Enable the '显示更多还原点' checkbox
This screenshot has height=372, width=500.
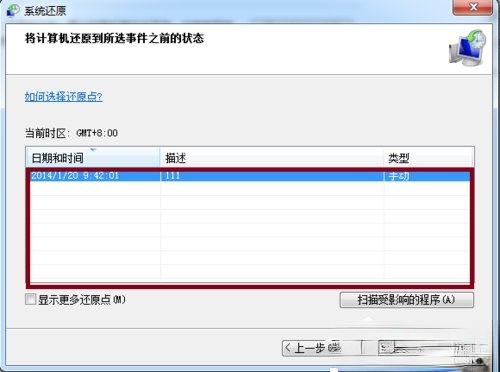click(30, 299)
